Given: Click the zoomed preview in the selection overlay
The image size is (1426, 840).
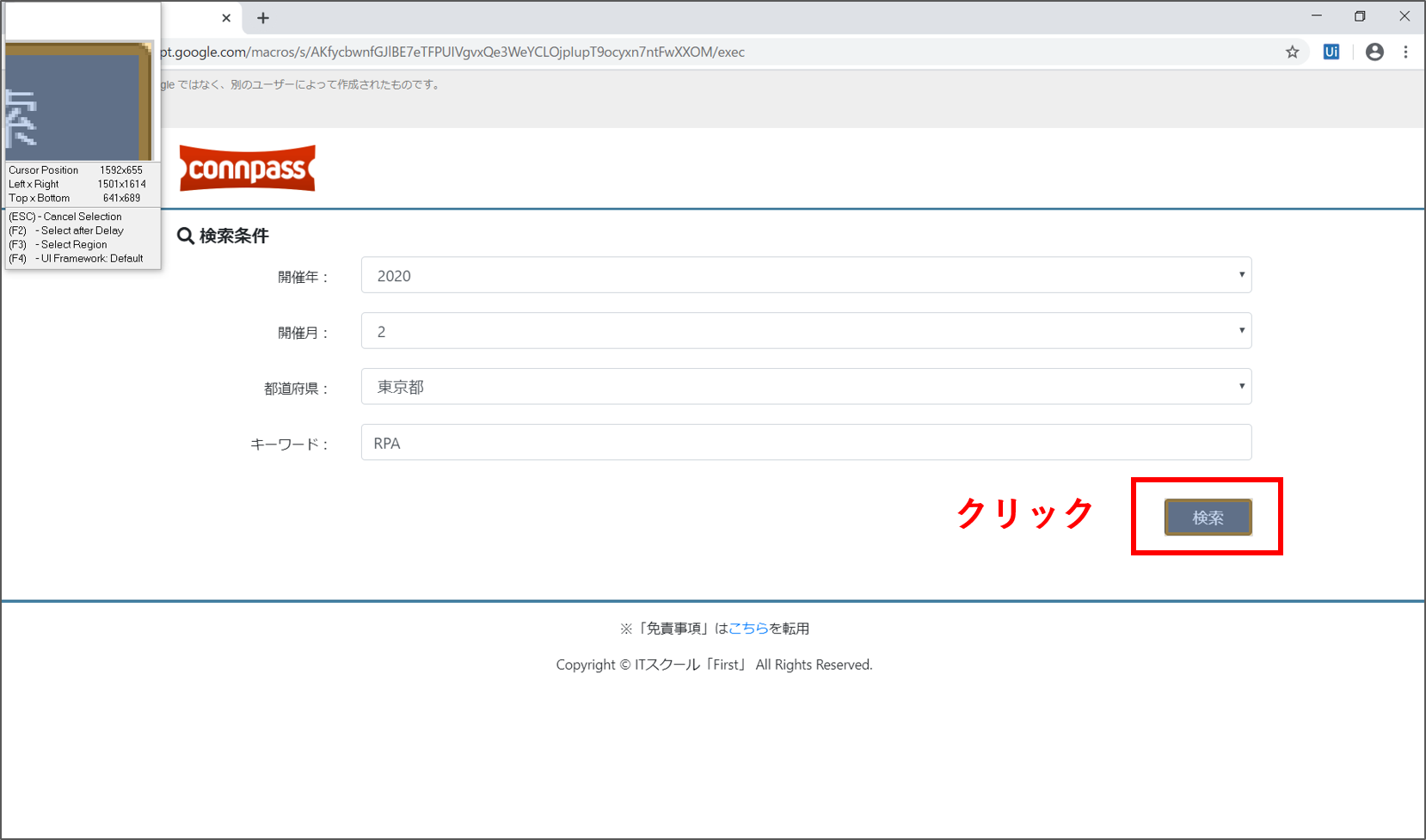Looking at the screenshot, I should (x=79, y=101).
